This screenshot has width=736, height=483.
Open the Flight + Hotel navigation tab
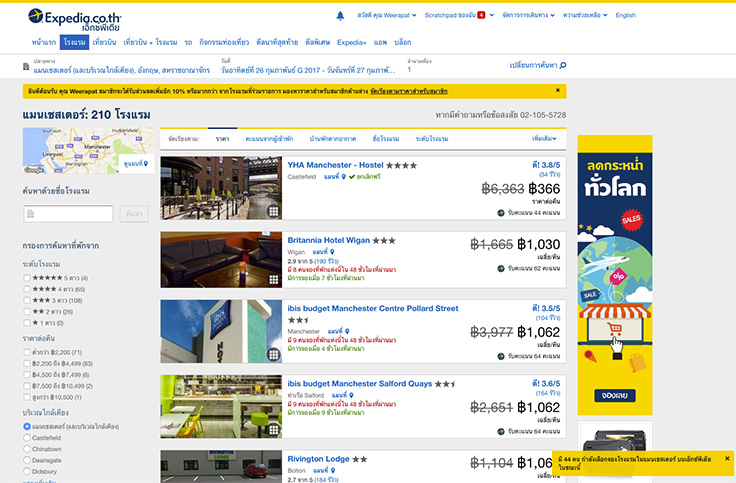[x=150, y=42]
